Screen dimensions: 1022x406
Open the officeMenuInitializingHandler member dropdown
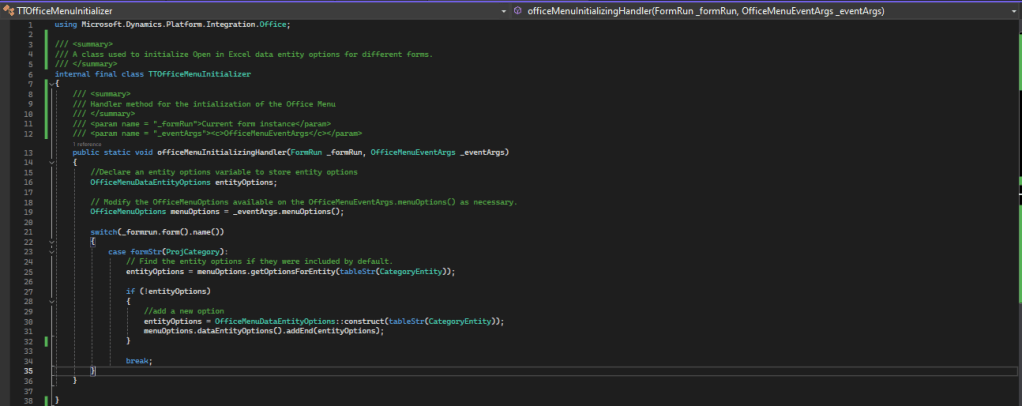1013,10
